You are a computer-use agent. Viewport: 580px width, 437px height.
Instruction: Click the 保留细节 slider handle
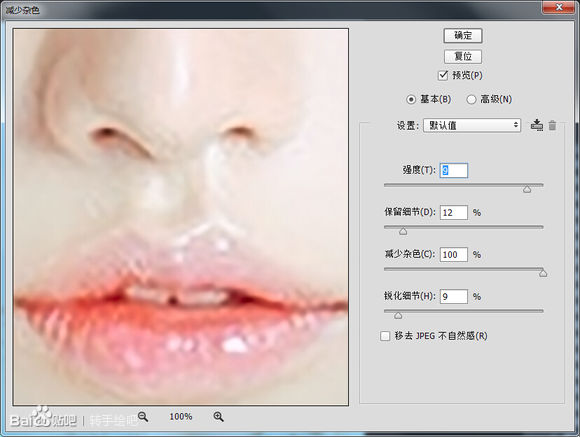coord(403,232)
